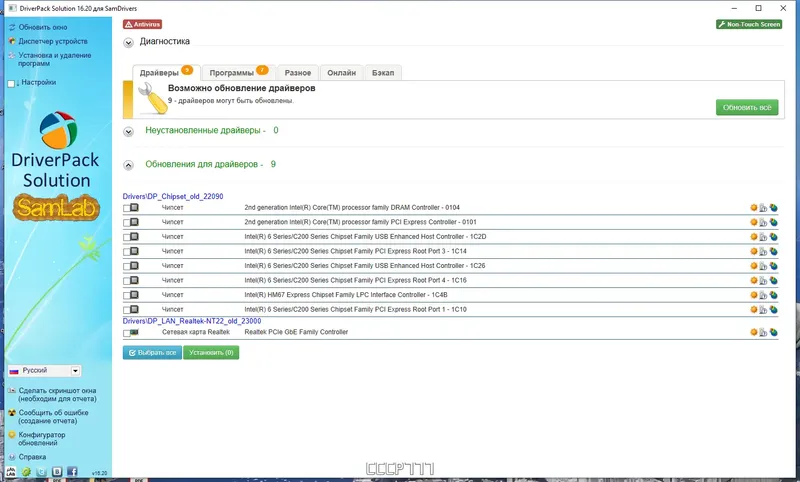Click the document icon on Root Port 1 - 1C10 row
The height and width of the screenshot is (482, 800).
click(763, 310)
